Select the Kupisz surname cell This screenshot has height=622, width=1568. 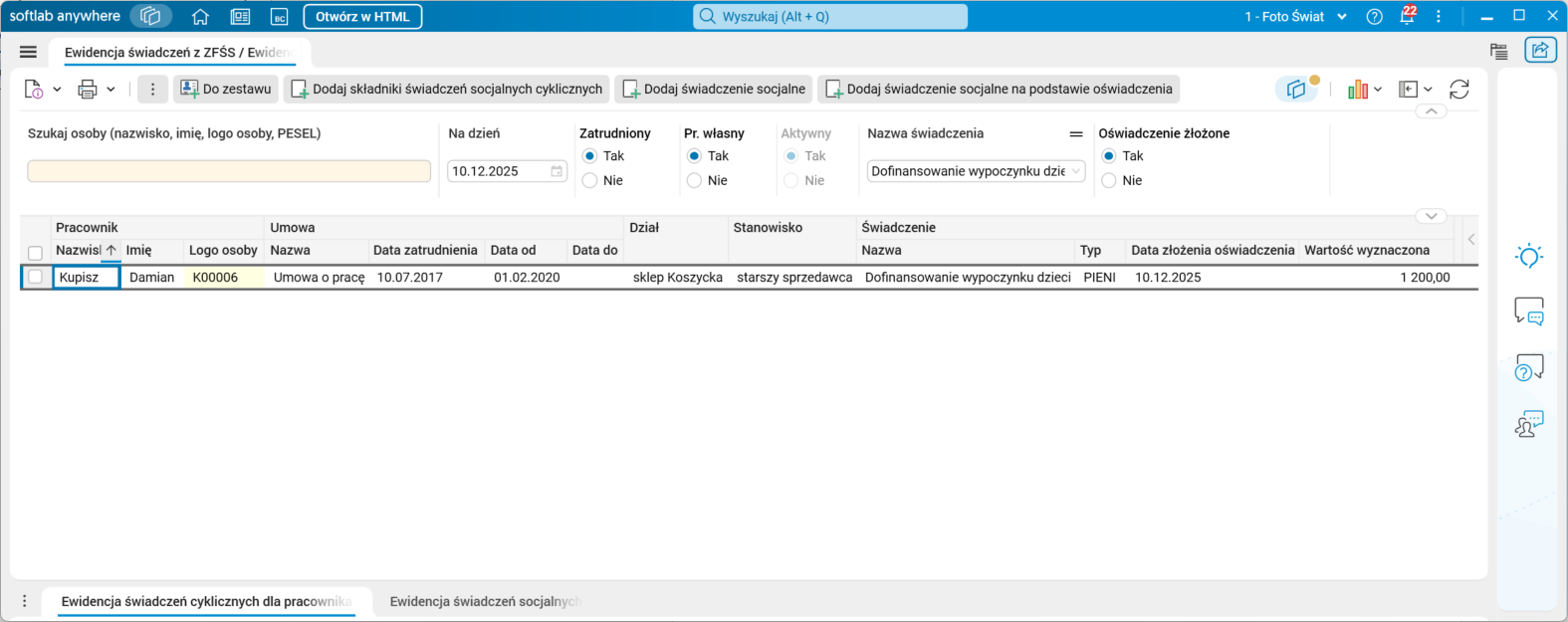coord(86,278)
